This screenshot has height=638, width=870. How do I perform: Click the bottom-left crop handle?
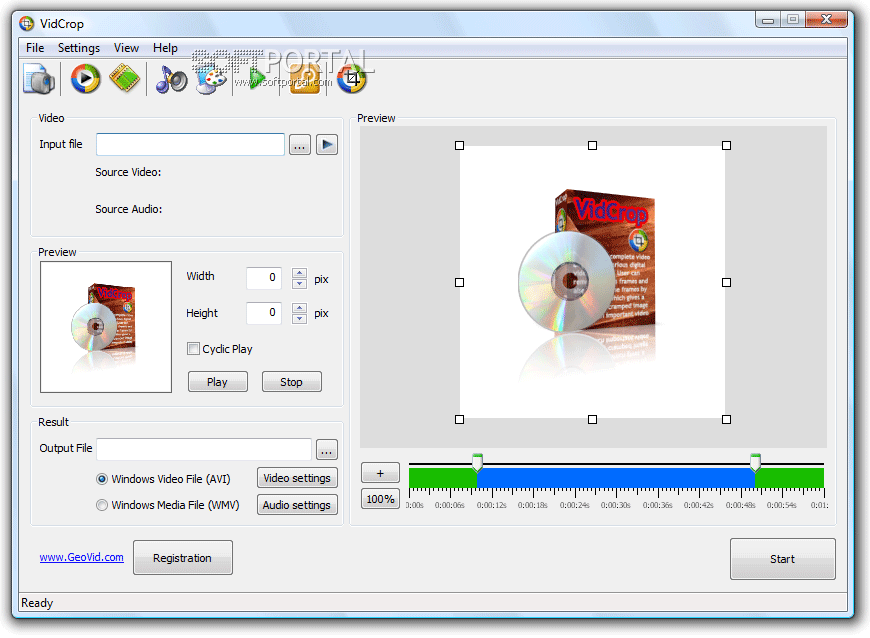click(459, 419)
